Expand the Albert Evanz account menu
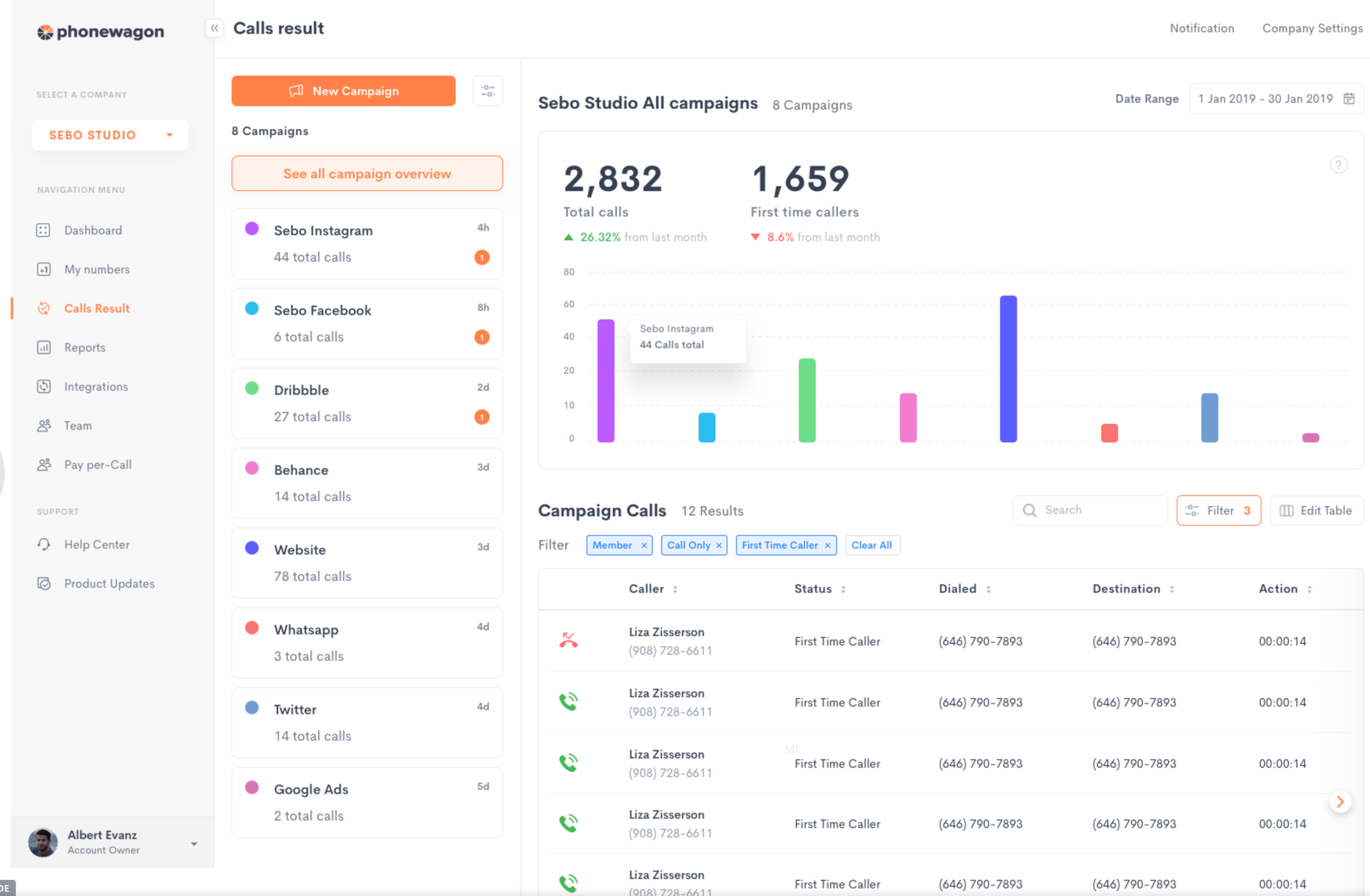Image resolution: width=1370 pixels, height=896 pixels. coord(194,844)
